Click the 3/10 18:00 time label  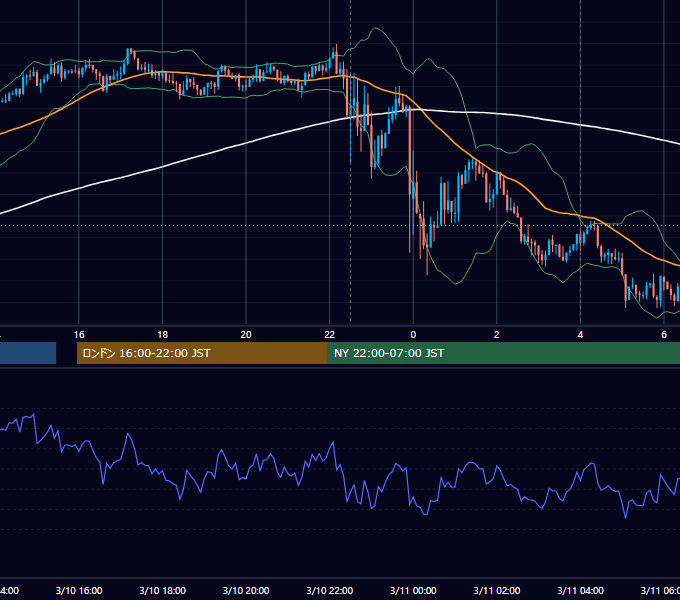pos(163,590)
